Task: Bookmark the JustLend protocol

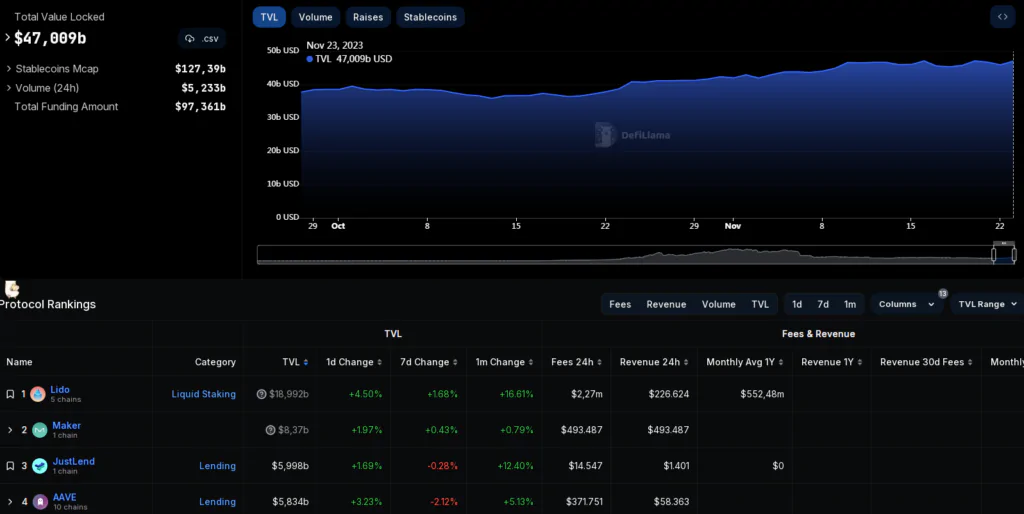Action: 10,466
